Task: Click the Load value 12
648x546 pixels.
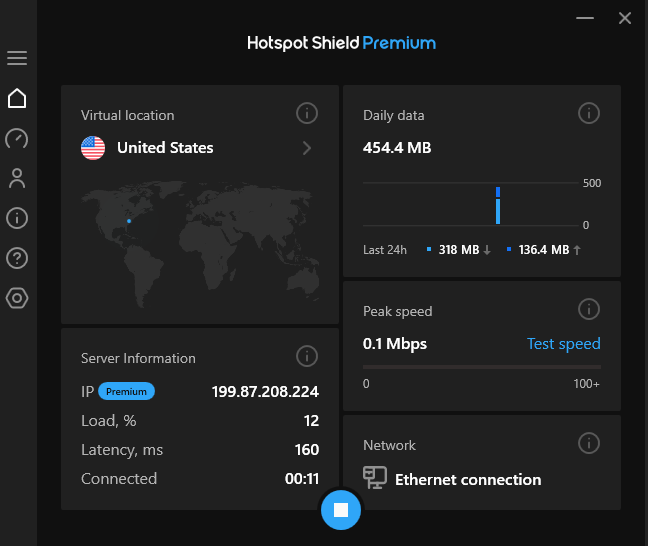Action: tap(311, 421)
